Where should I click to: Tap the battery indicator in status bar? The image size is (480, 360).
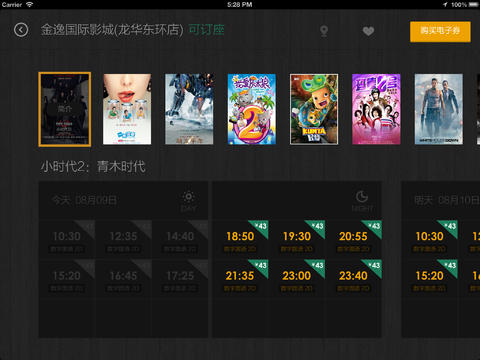click(473, 5)
